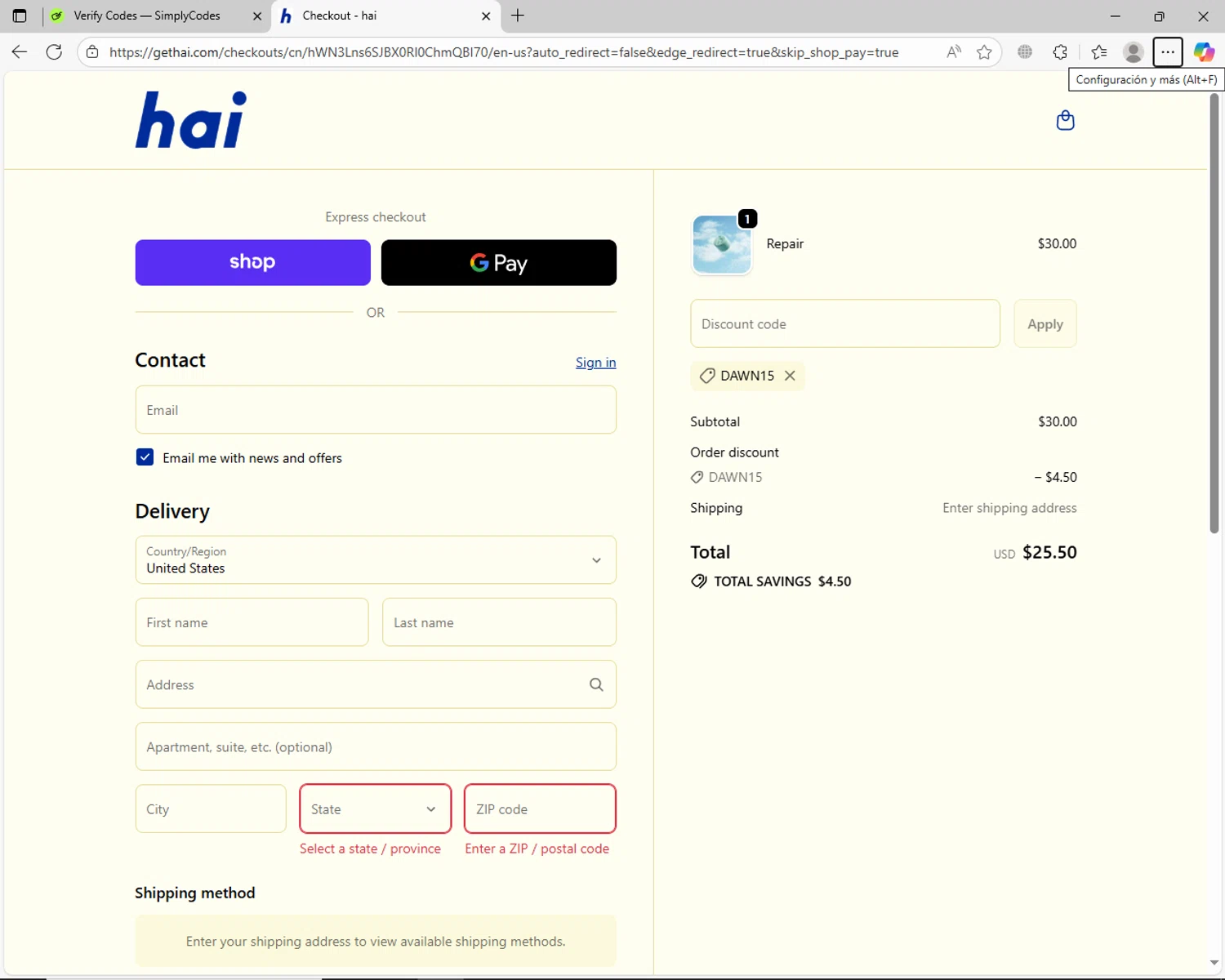Click the -$4.50 discount amount
The height and width of the screenshot is (980, 1225).
pyautogui.click(x=1055, y=477)
